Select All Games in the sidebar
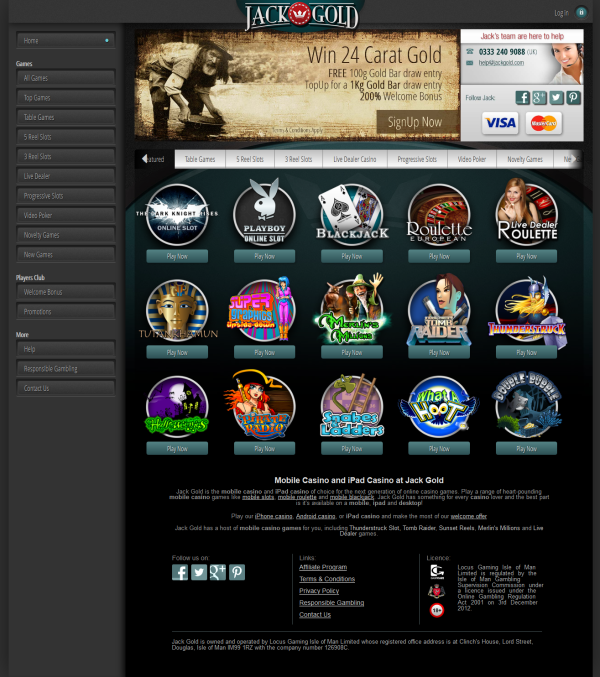 coord(66,78)
